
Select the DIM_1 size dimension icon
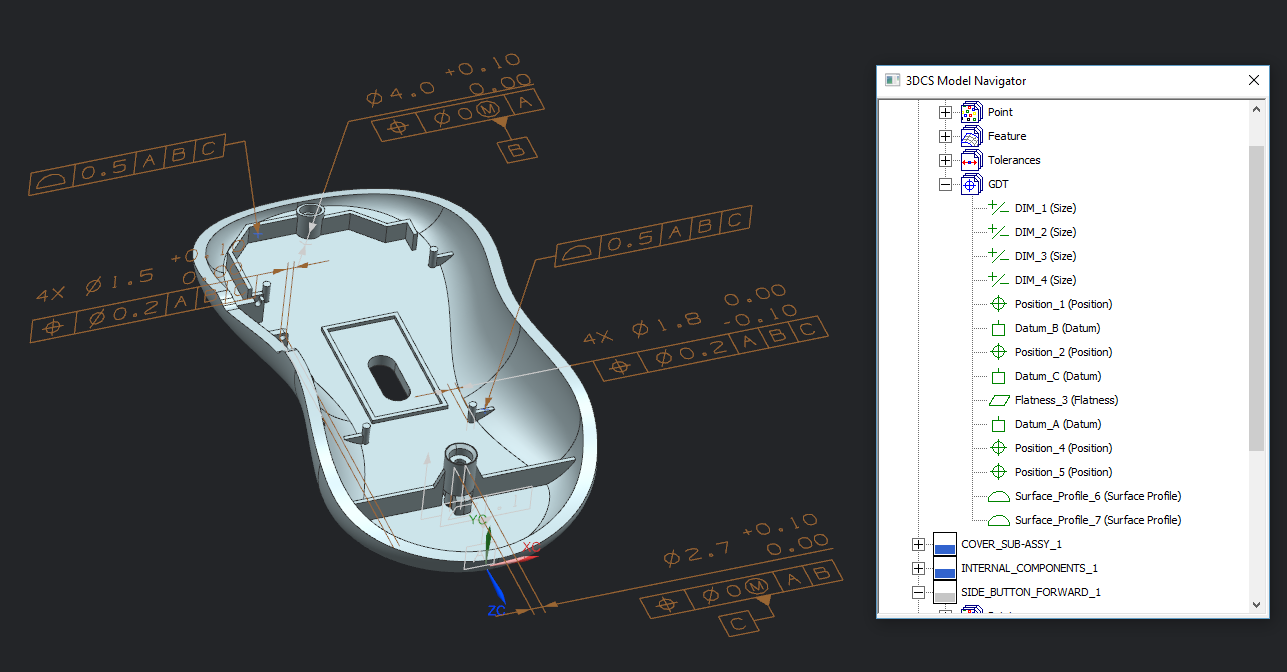point(997,207)
